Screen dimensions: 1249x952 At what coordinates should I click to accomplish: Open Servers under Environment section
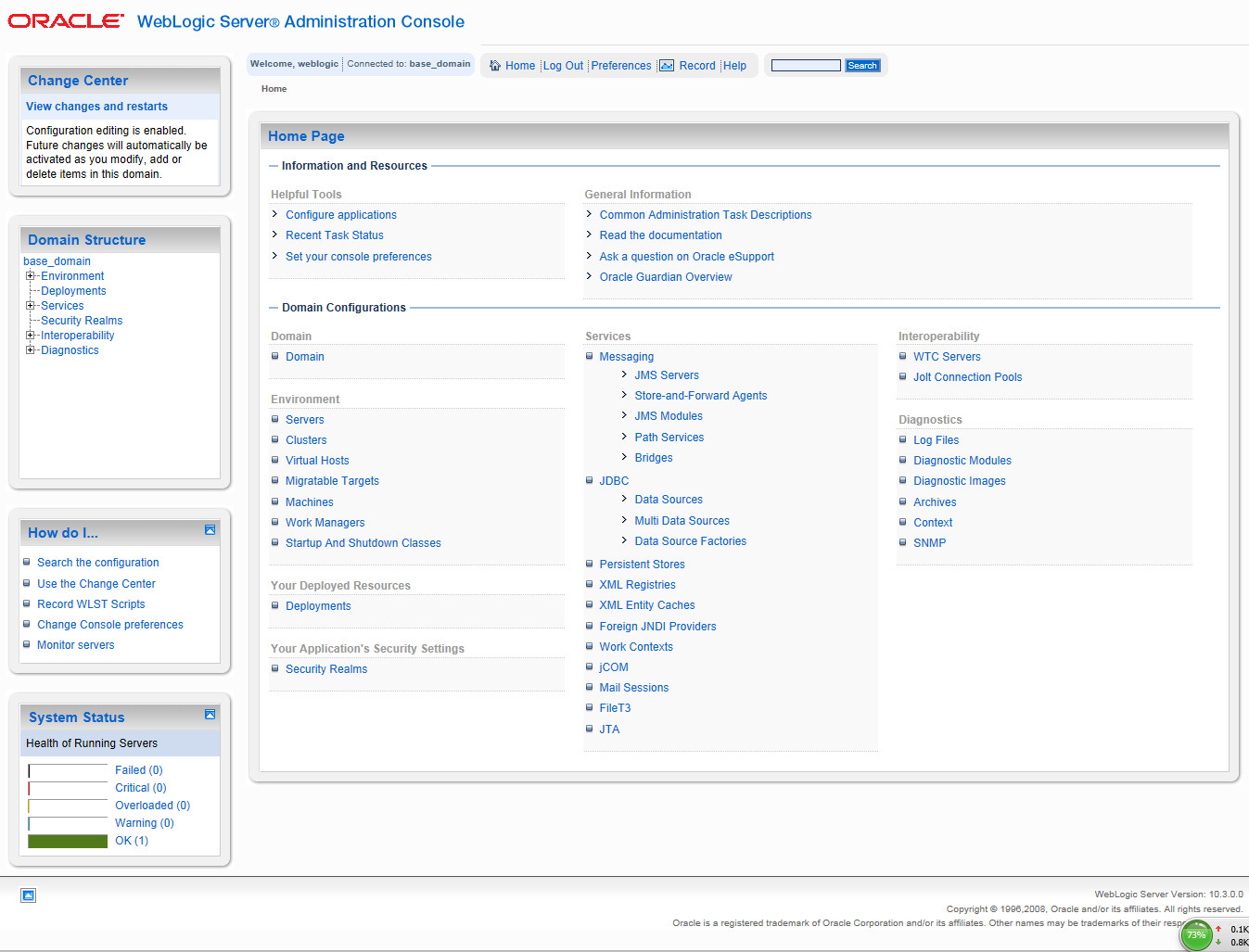pos(305,420)
